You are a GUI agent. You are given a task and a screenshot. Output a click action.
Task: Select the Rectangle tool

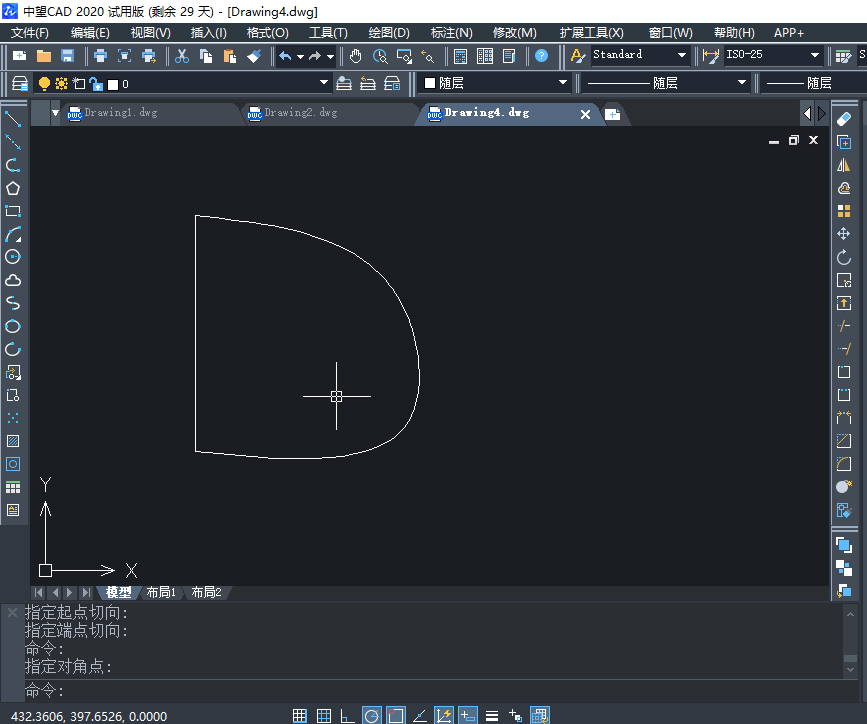pos(13,209)
